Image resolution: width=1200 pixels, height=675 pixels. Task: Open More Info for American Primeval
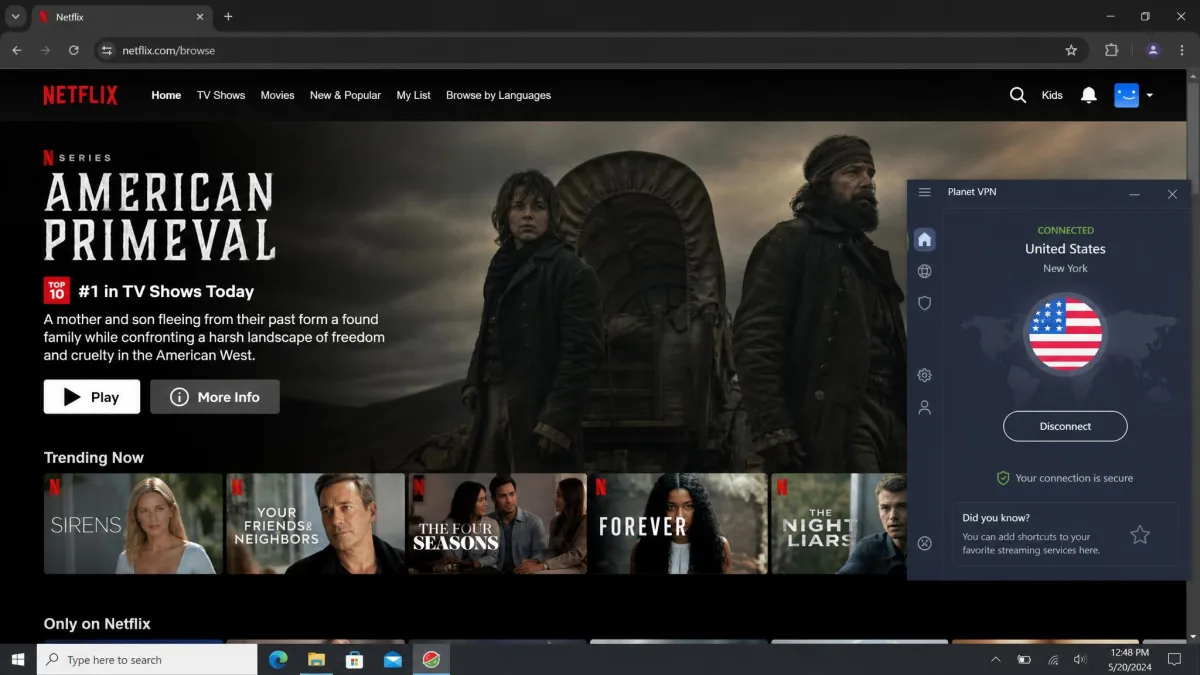point(215,397)
